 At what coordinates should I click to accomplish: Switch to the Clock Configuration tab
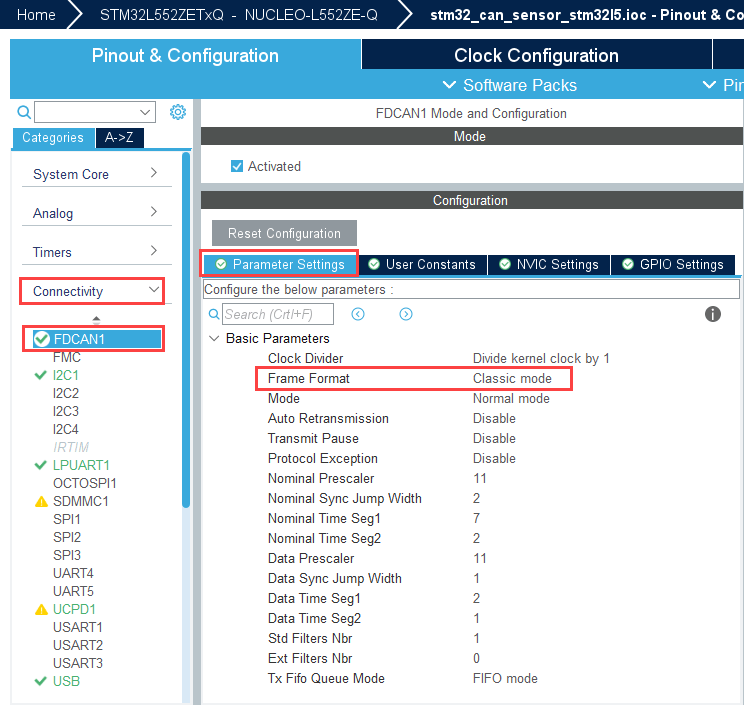pos(536,55)
